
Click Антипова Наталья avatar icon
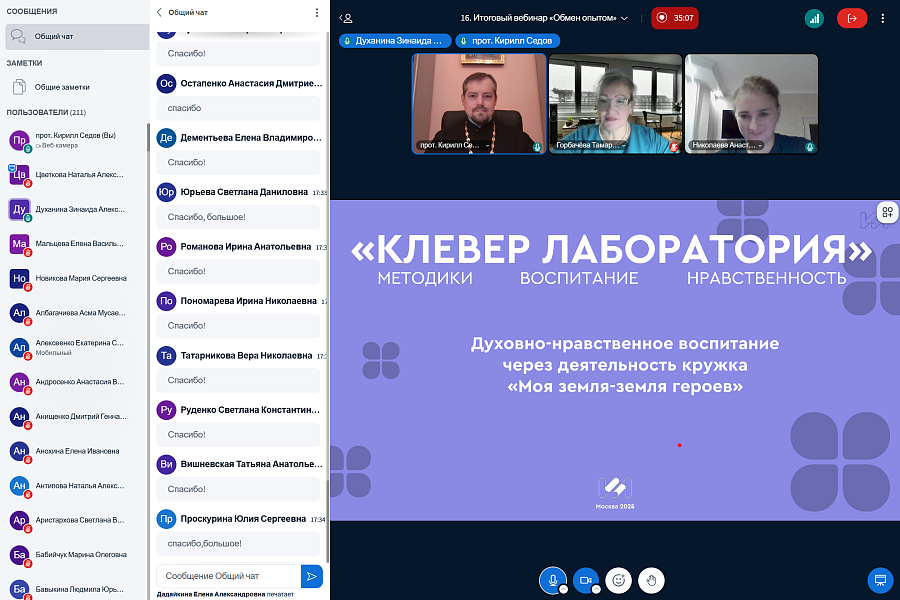[x=20, y=486]
